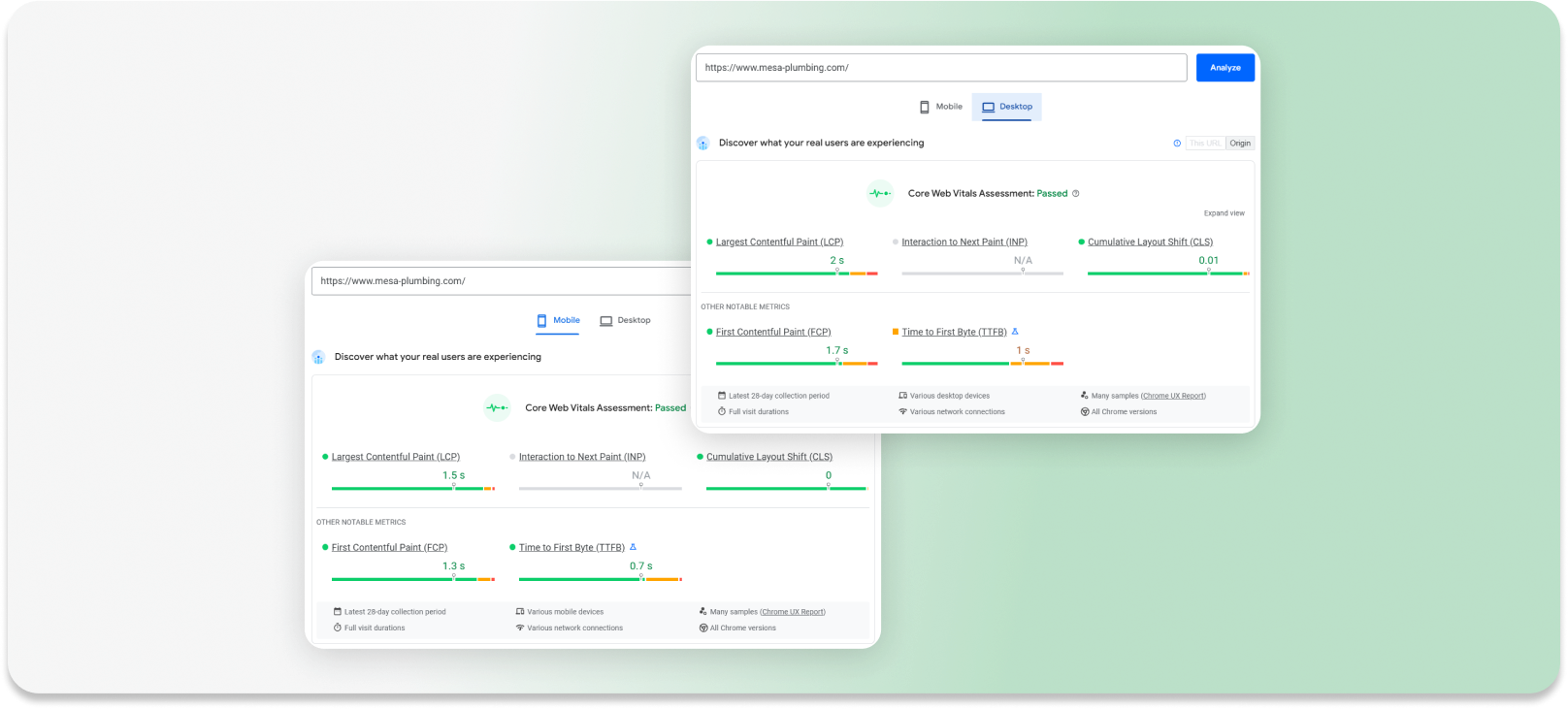Image resolution: width=1568 pixels, height=709 pixels.
Task: Open Interaction to Next Paint link in desktop report
Action: click(x=964, y=242)
